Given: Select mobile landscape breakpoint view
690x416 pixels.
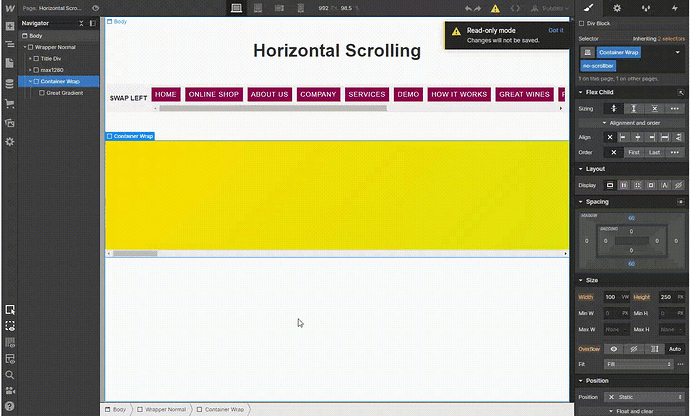Looking at the screenshot, I should tap(279, 8).
